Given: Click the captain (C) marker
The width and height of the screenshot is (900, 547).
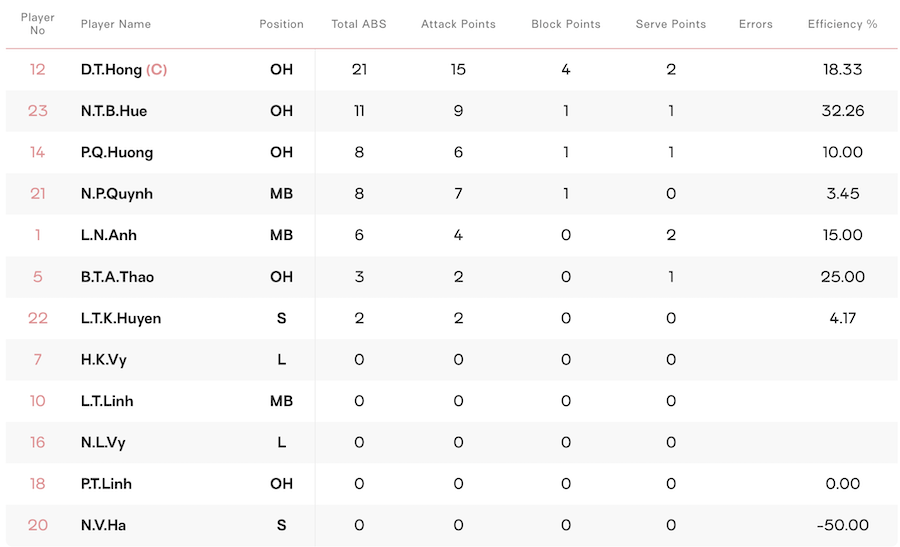Looking at the screenshot, I should (x=156, y=69).
